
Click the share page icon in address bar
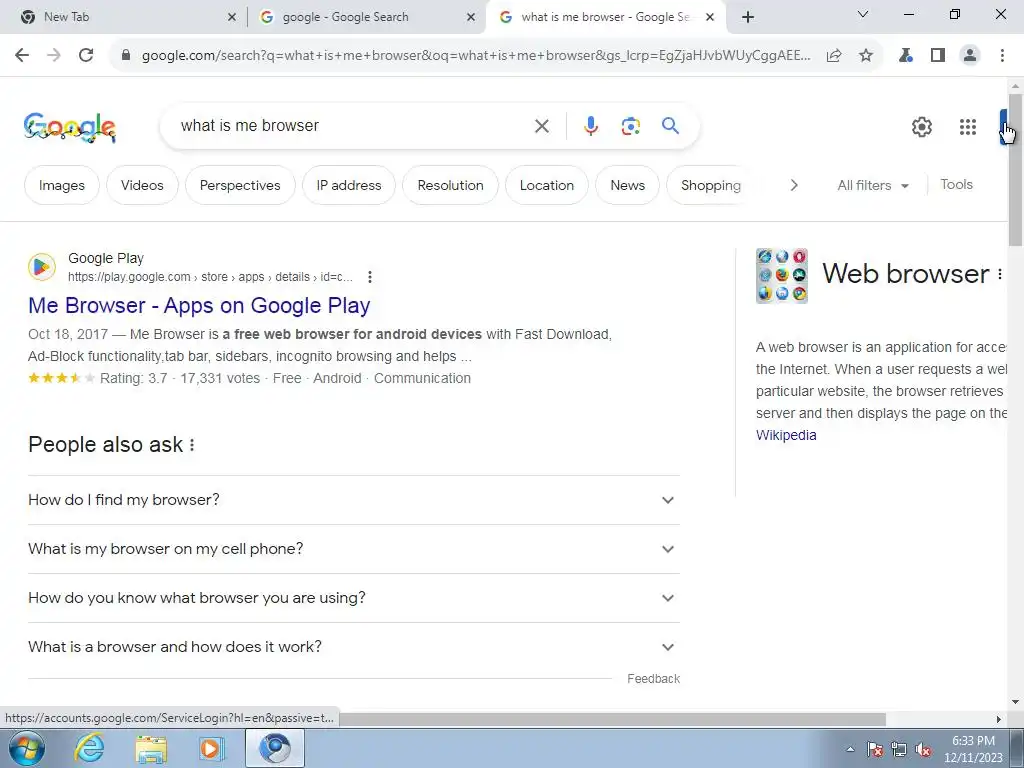click(x=834, y=56)
